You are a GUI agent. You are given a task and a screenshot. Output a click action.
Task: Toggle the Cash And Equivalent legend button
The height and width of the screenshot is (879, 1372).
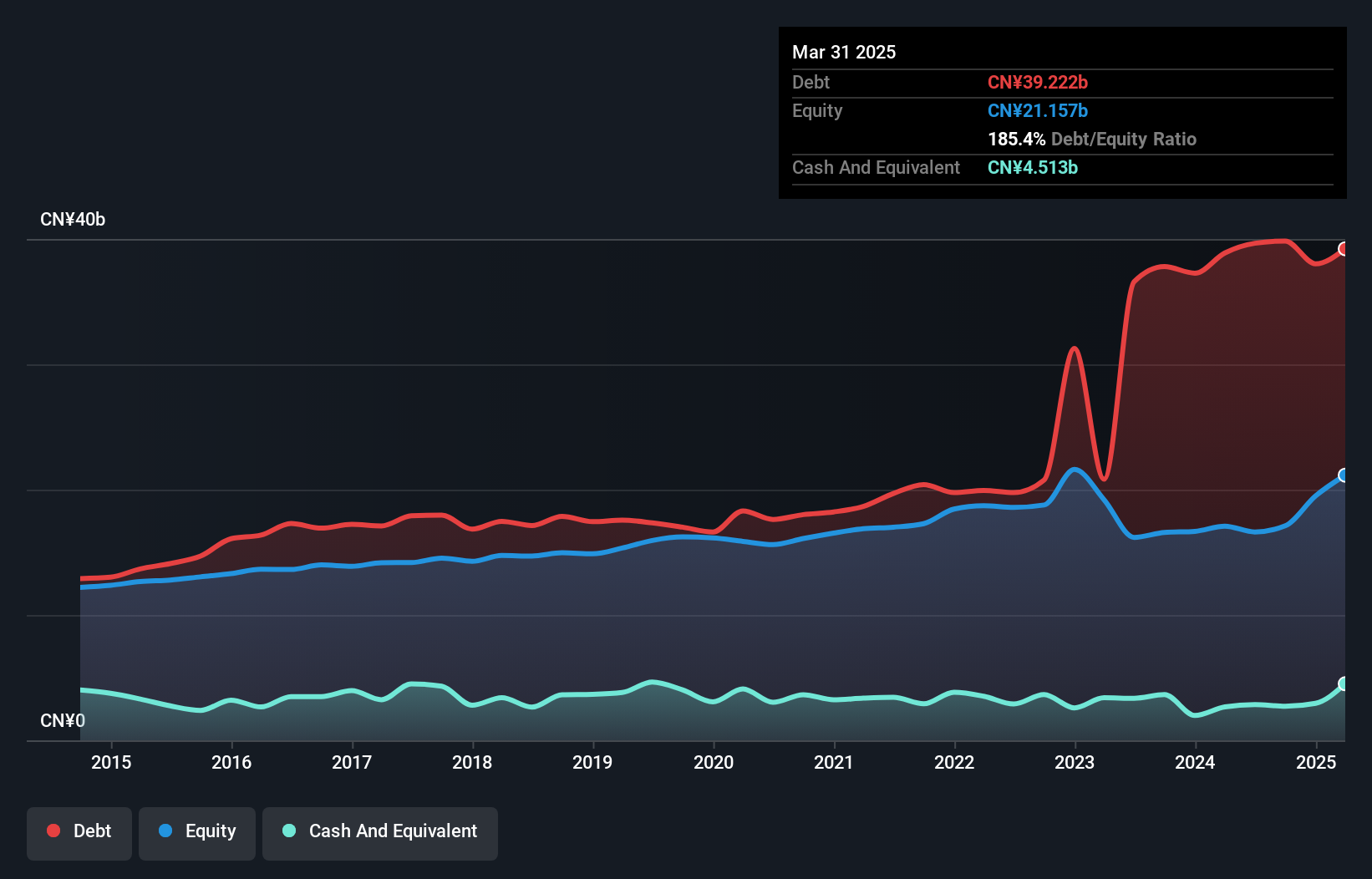point(380,833)
